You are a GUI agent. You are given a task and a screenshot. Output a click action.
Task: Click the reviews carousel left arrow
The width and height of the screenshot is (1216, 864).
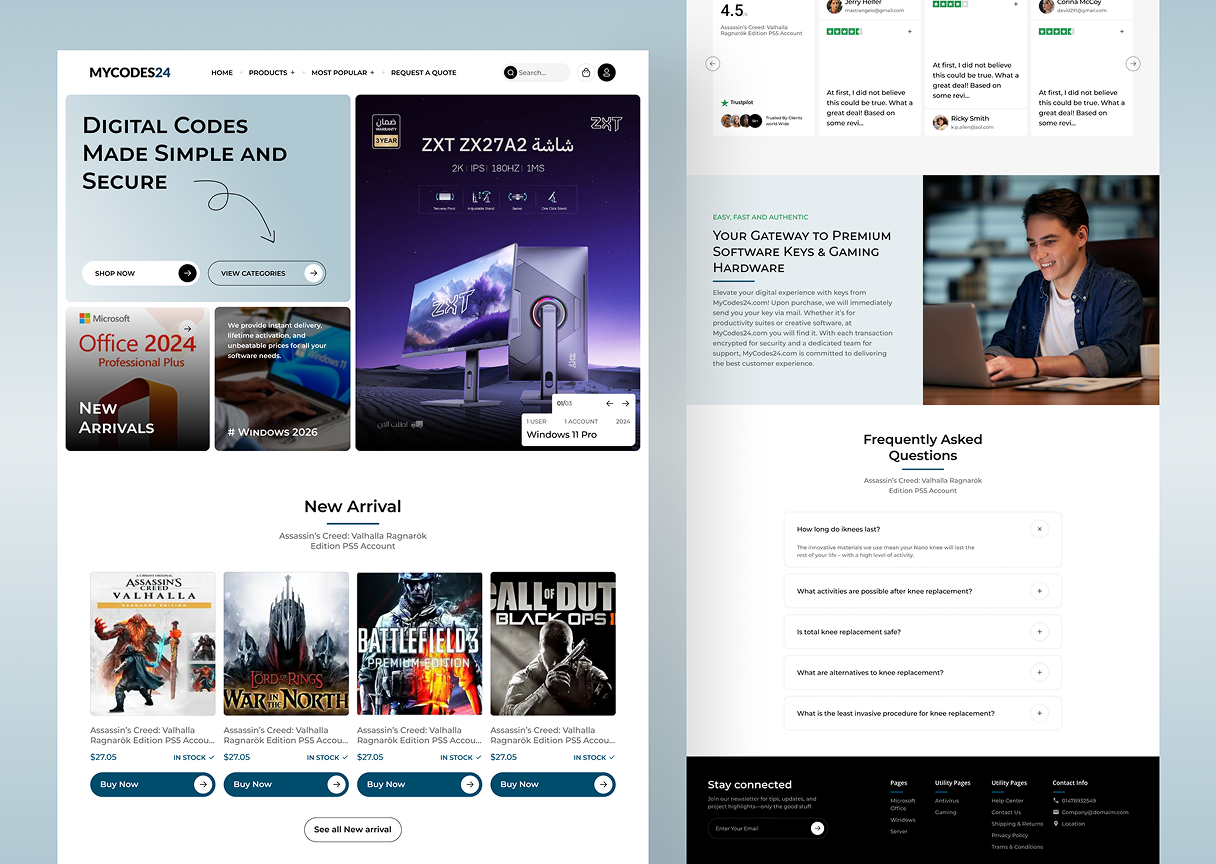click(713, 63)
